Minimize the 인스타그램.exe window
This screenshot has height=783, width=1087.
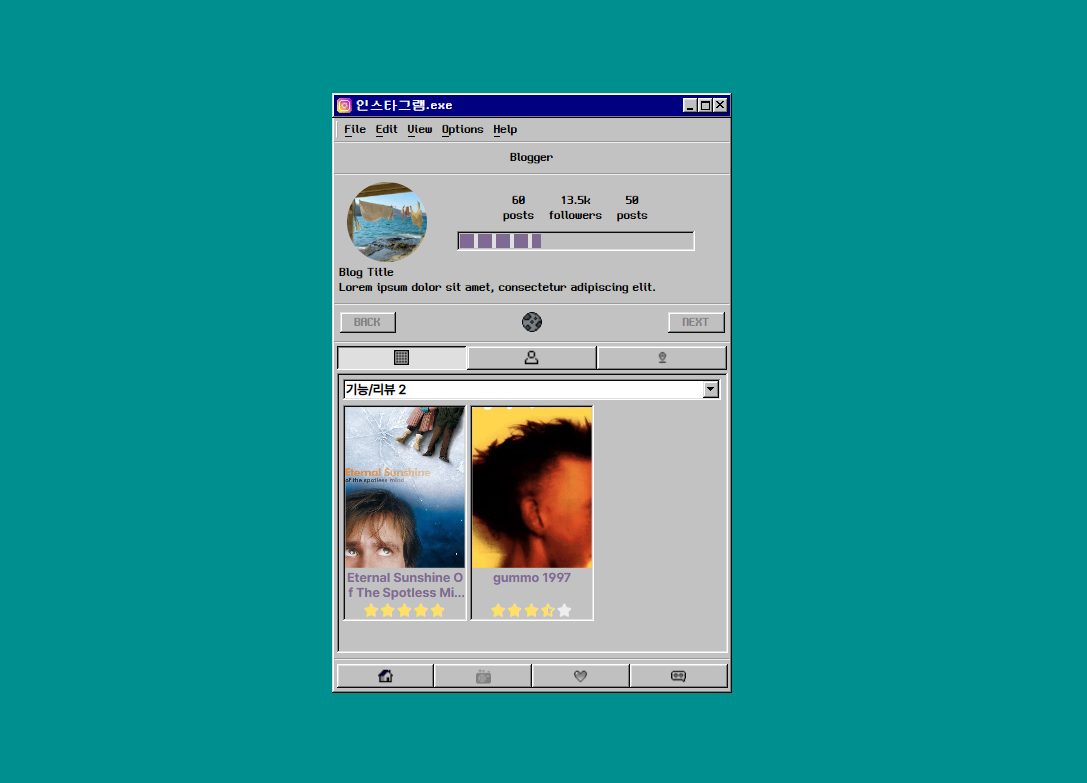pos(690,105)
